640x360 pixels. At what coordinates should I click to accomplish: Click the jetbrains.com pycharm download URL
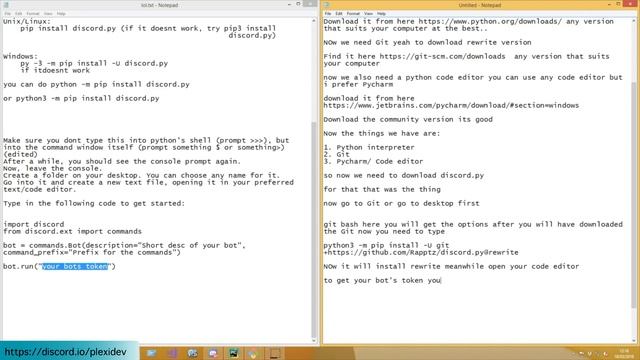(451, 105)
